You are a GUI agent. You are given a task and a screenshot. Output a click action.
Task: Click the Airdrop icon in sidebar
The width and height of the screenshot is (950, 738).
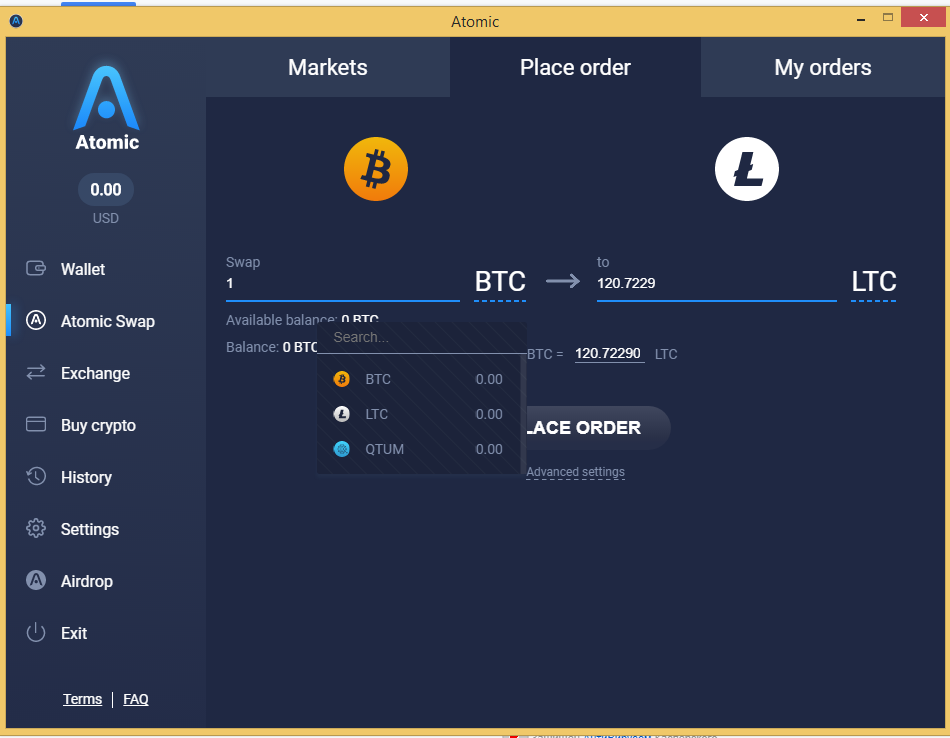36,580
